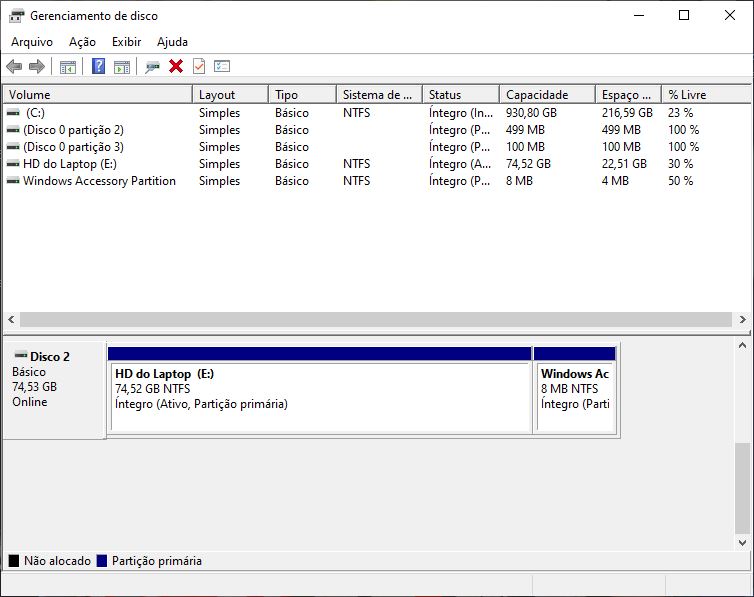Click the disk pane scroll up arrow
The width and height of the screenshot is (754, 597).
tap(742, 345)
